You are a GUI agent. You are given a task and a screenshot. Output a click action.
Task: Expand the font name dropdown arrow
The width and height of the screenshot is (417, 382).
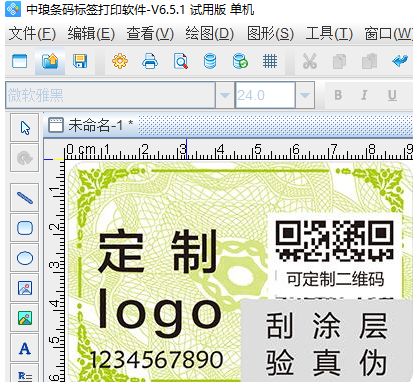click(225, 95)
